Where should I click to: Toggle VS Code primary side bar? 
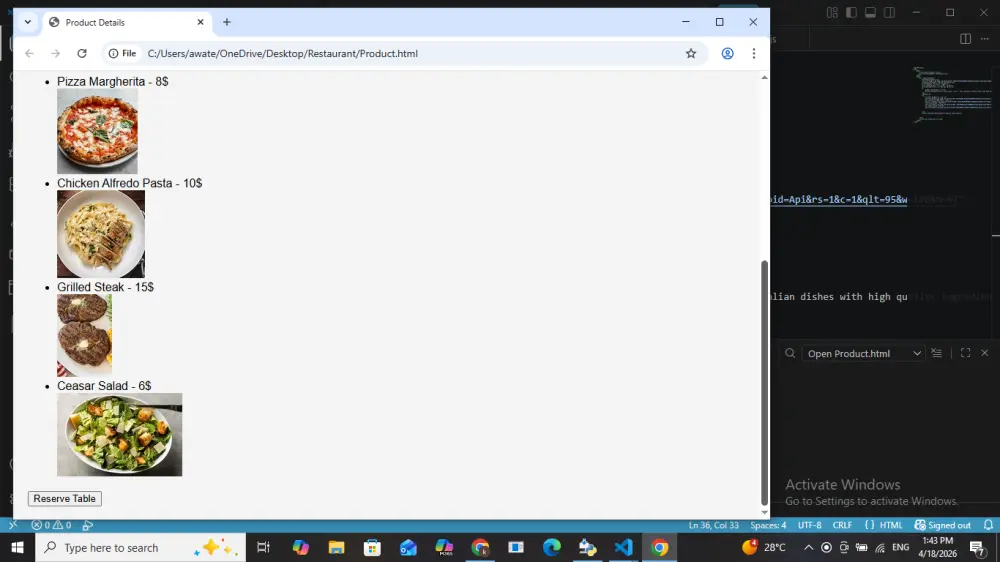pos(851,13)
